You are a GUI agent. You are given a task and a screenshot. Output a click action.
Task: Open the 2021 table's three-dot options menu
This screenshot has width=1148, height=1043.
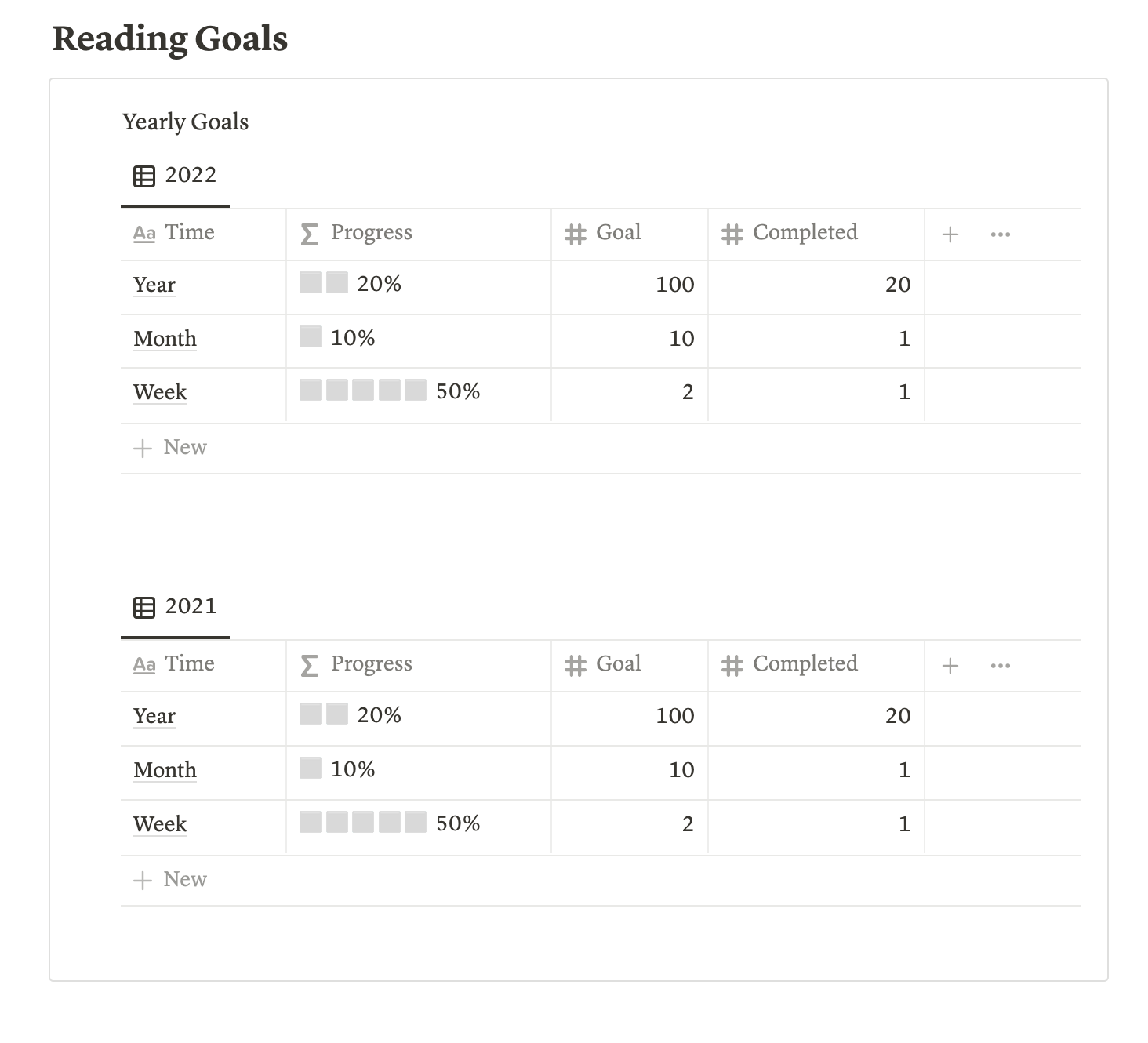click(1000, 666)
